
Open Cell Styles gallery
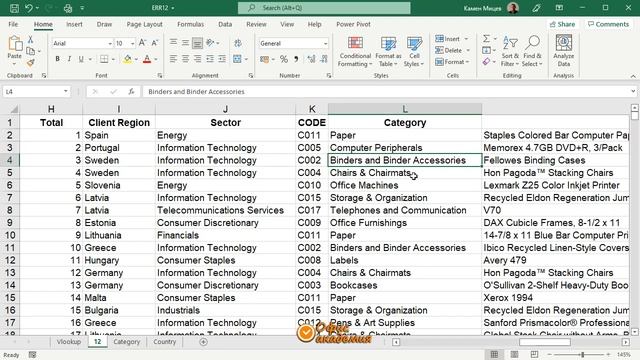[414, 51]
